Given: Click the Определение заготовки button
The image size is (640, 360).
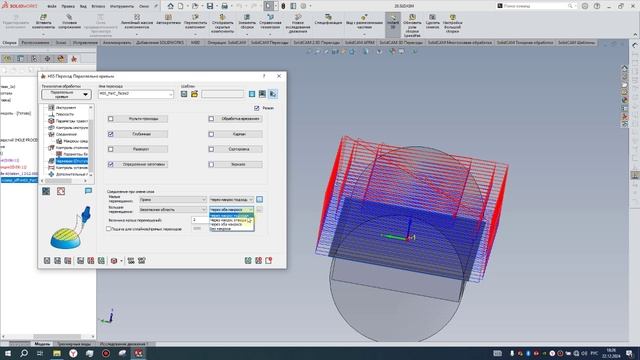Looking at the screenshot, I should point(142,164).
